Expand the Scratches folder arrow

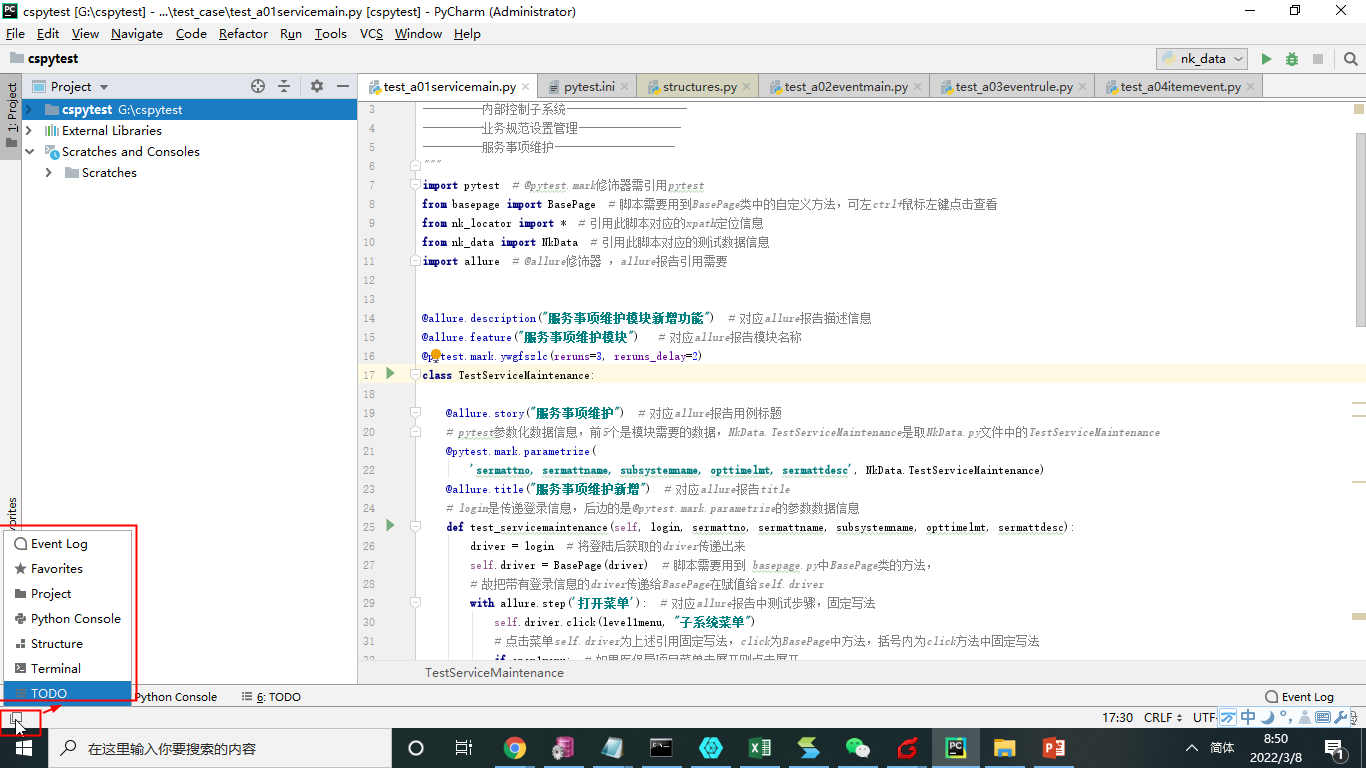coord(49,172)
